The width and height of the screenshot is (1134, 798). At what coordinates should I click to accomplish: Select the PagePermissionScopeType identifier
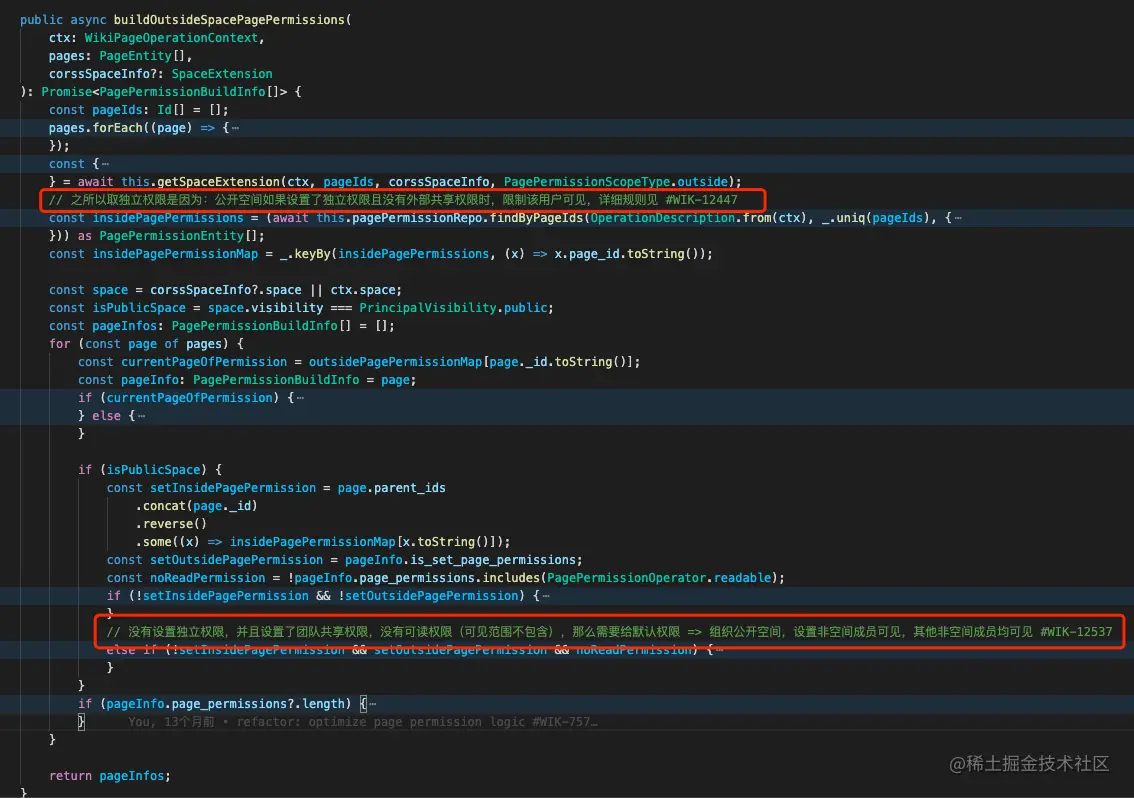coord(587,182)
